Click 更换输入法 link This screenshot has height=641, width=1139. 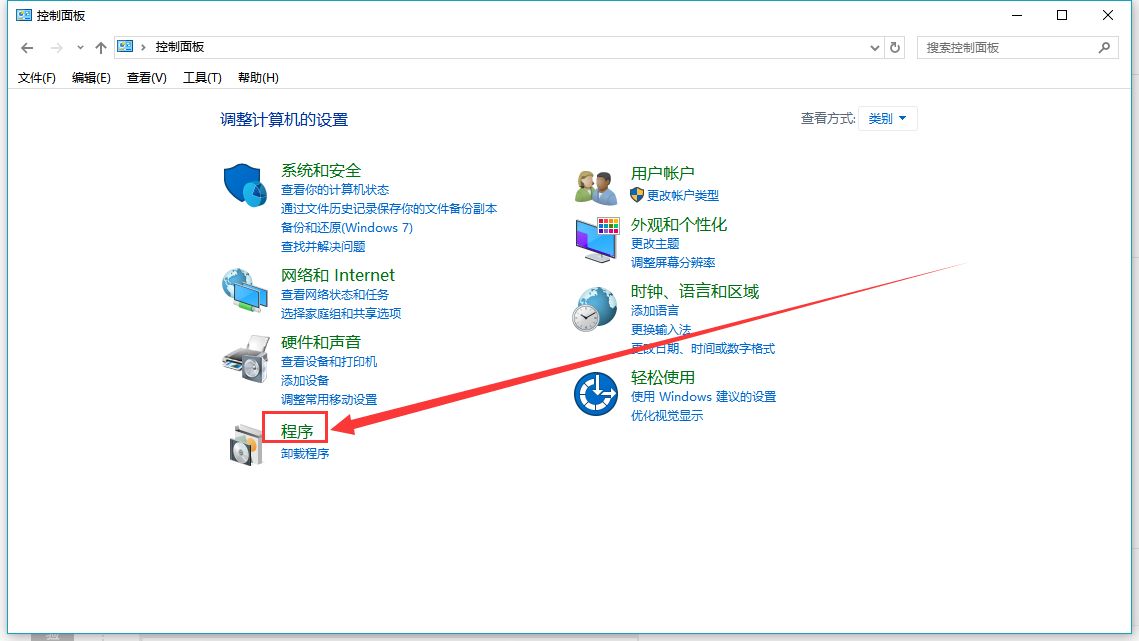coord(660,329)
